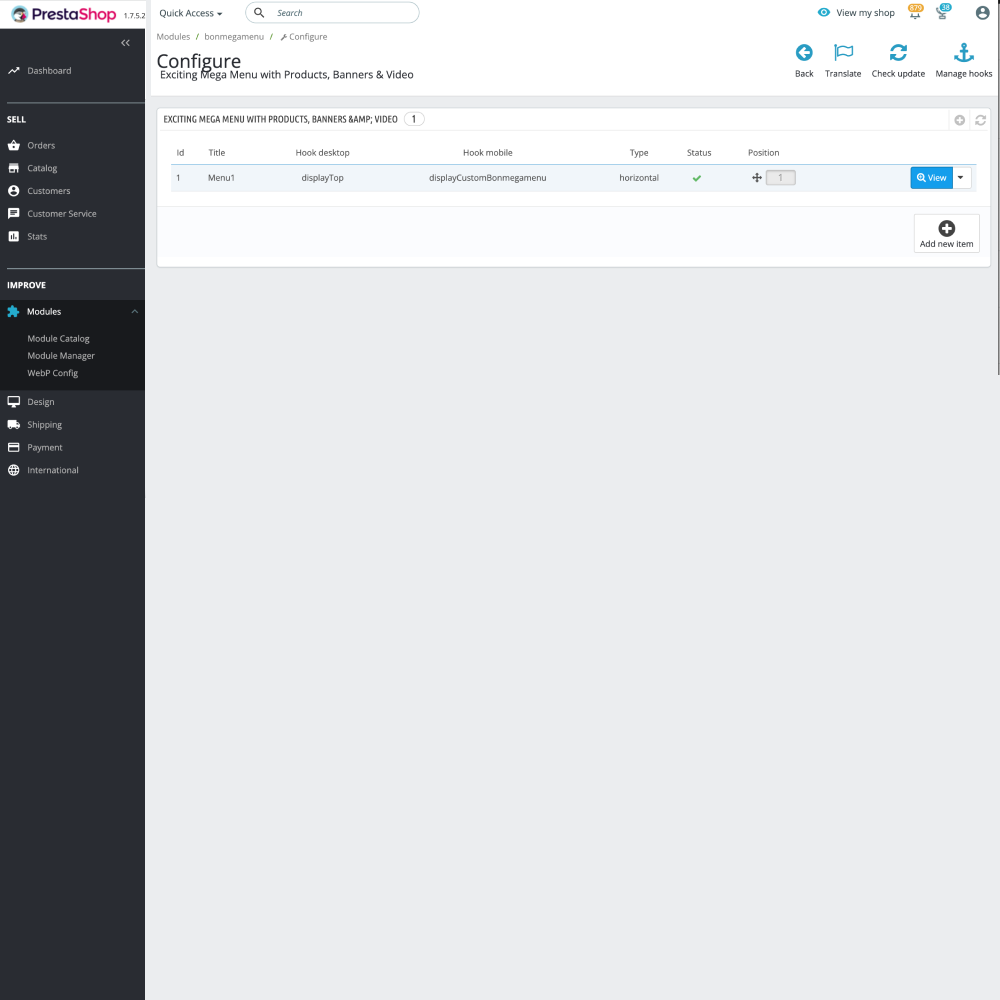Open the user account profile icon
This screenshot has width=1000, height=1000.
click(x=981, y=13)
